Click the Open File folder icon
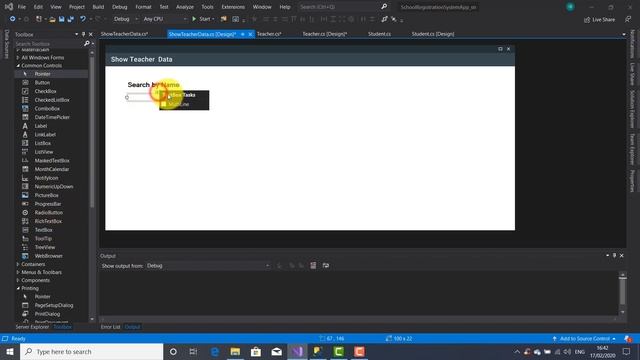 click(52, 19)
